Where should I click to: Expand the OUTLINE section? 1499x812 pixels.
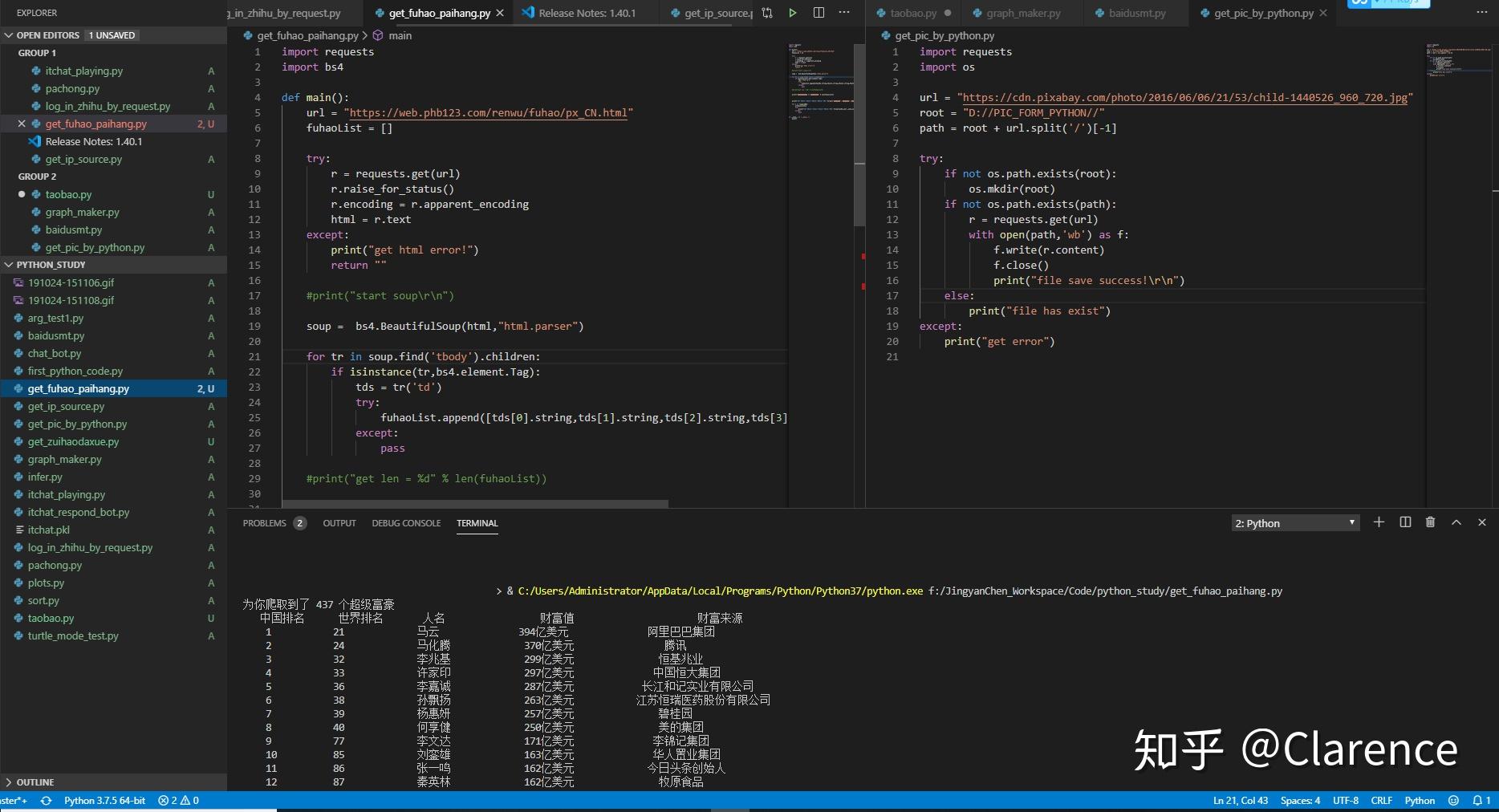pyautogui.click(x=35, y=782)
